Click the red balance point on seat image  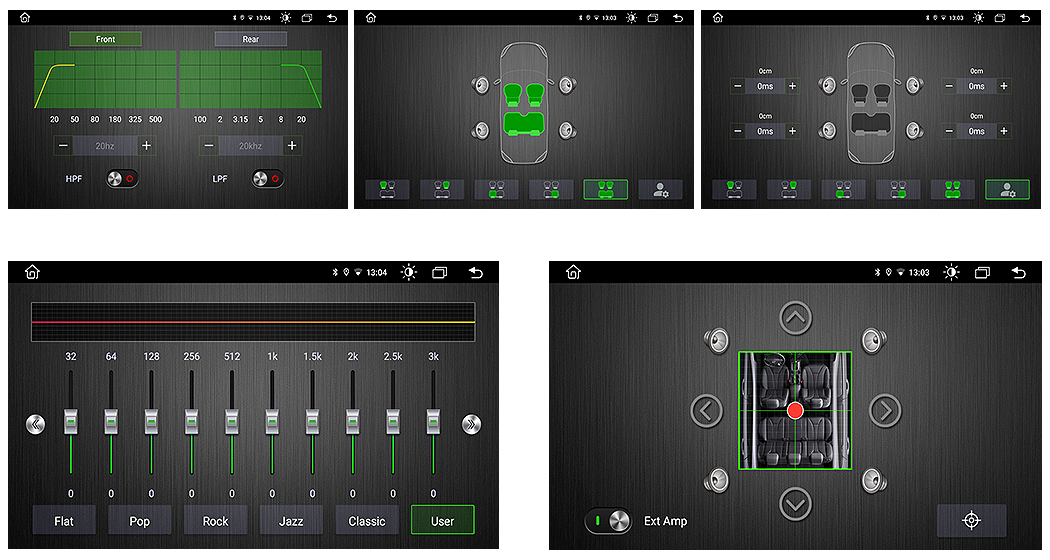[795, 411]
